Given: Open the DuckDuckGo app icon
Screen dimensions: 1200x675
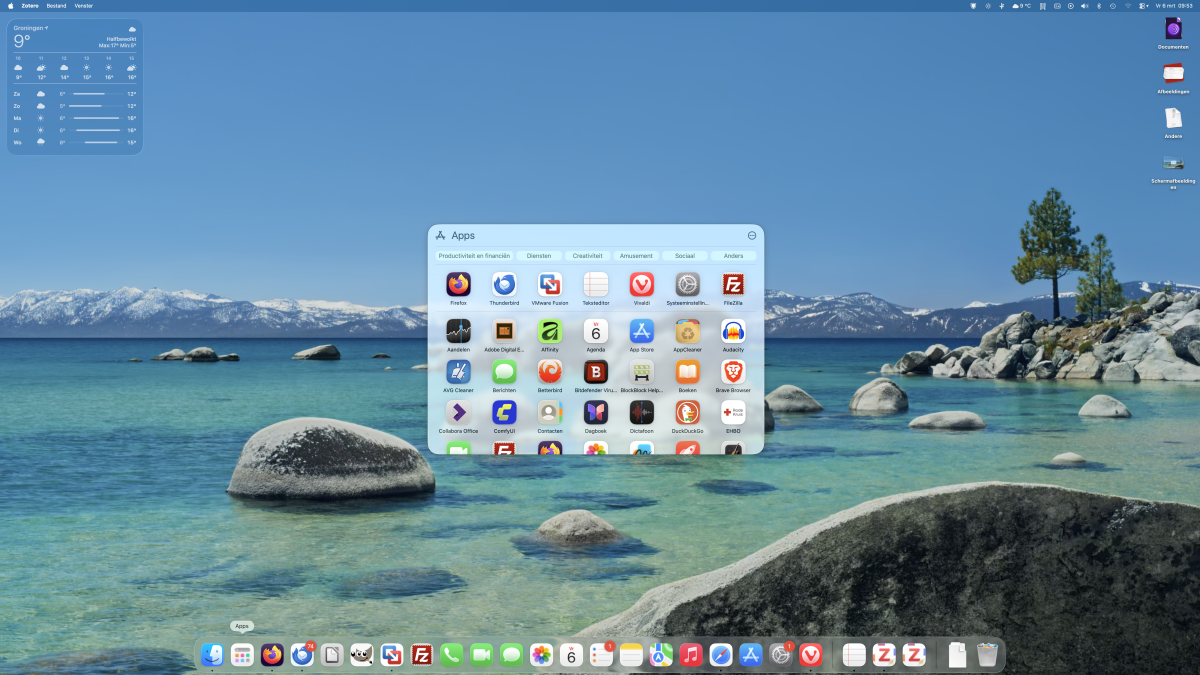Looking at the screenshot, I should point(687,413).
